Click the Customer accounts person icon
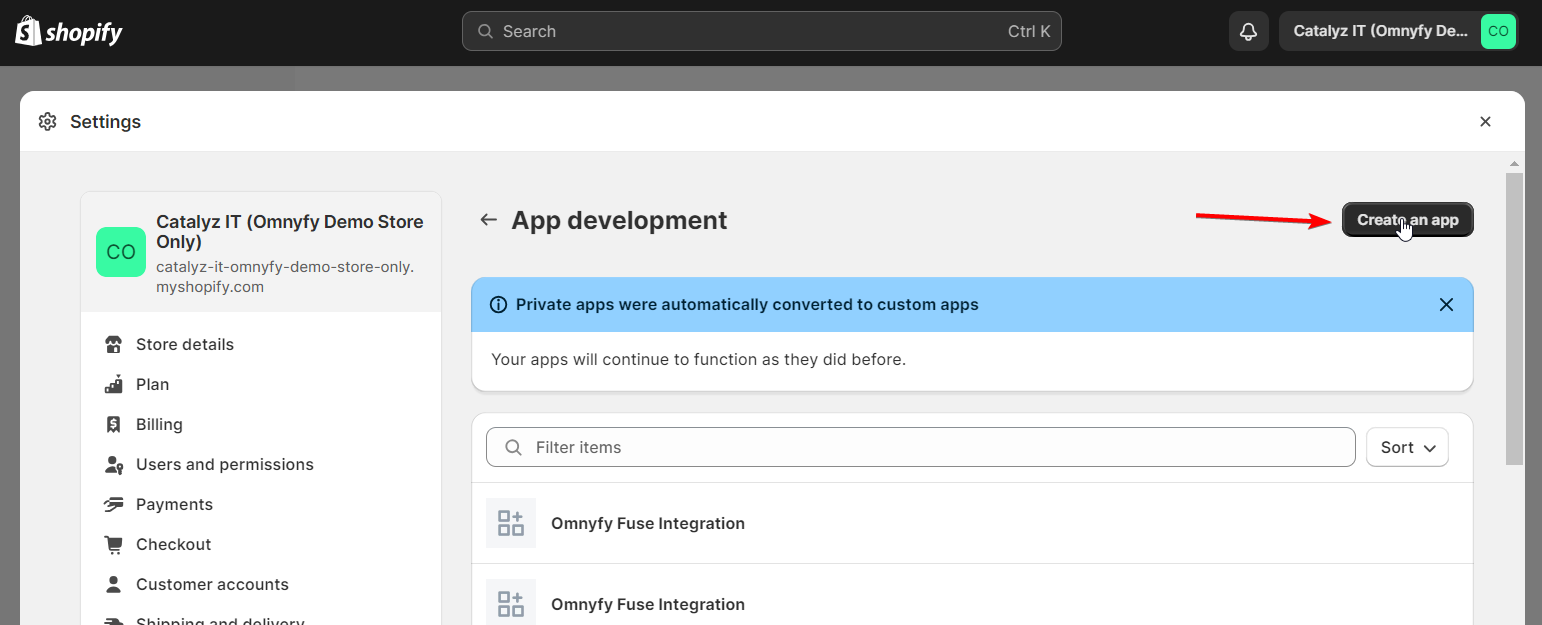The height and width of the screenshot is (625, 1542). [x=114, y=584]
